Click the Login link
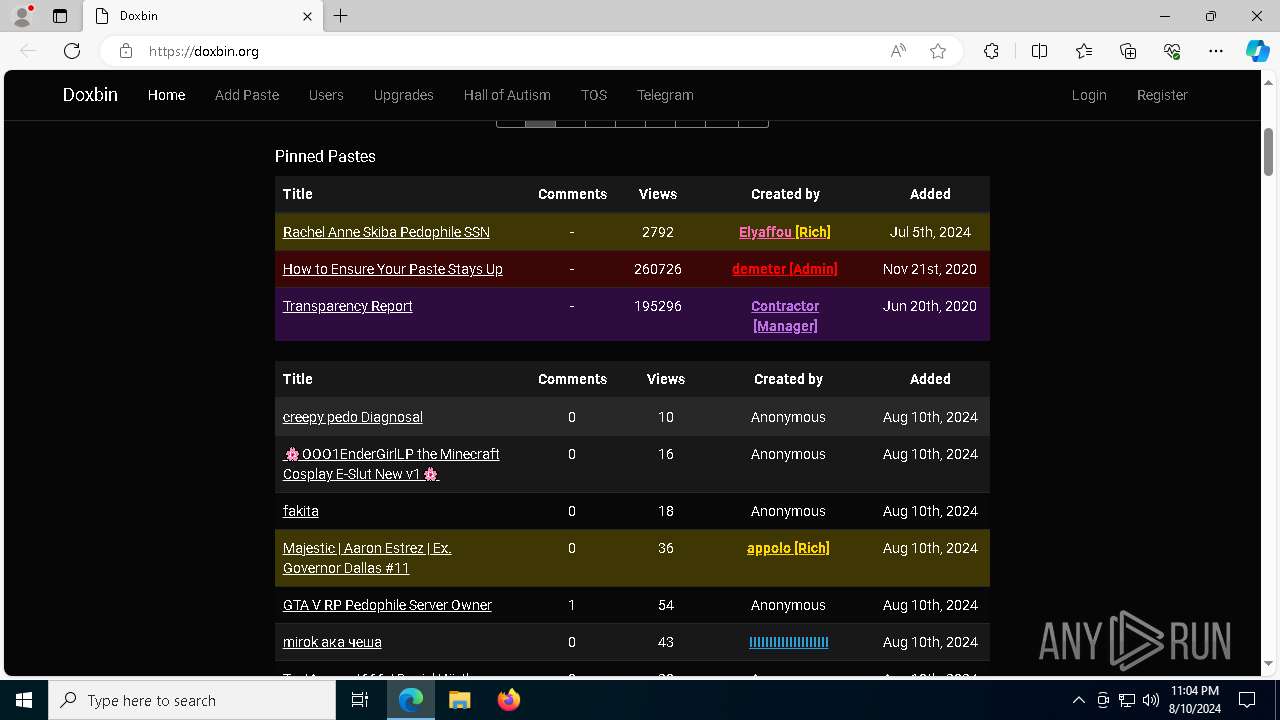1280x720 pixels. [1089, 95]
